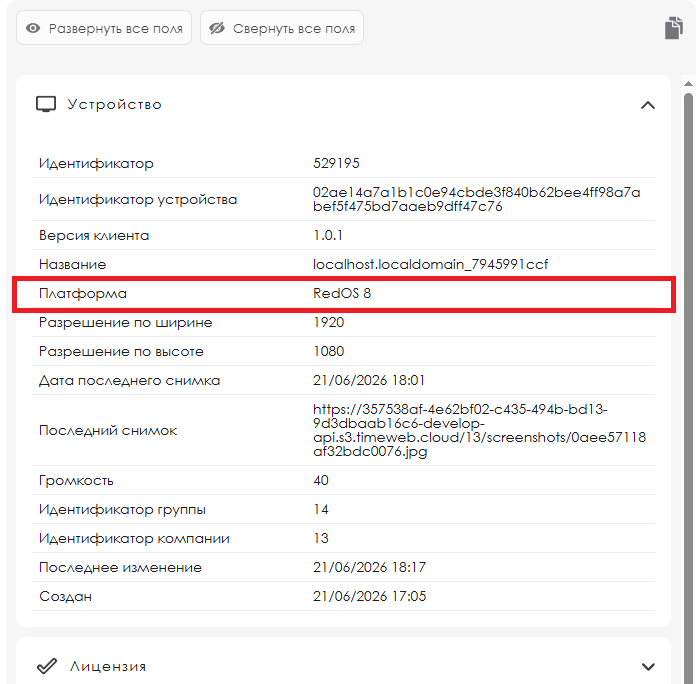The image size is (696, 684).
Task: Click the monitor icon beside Устройство
Action: 46,104
